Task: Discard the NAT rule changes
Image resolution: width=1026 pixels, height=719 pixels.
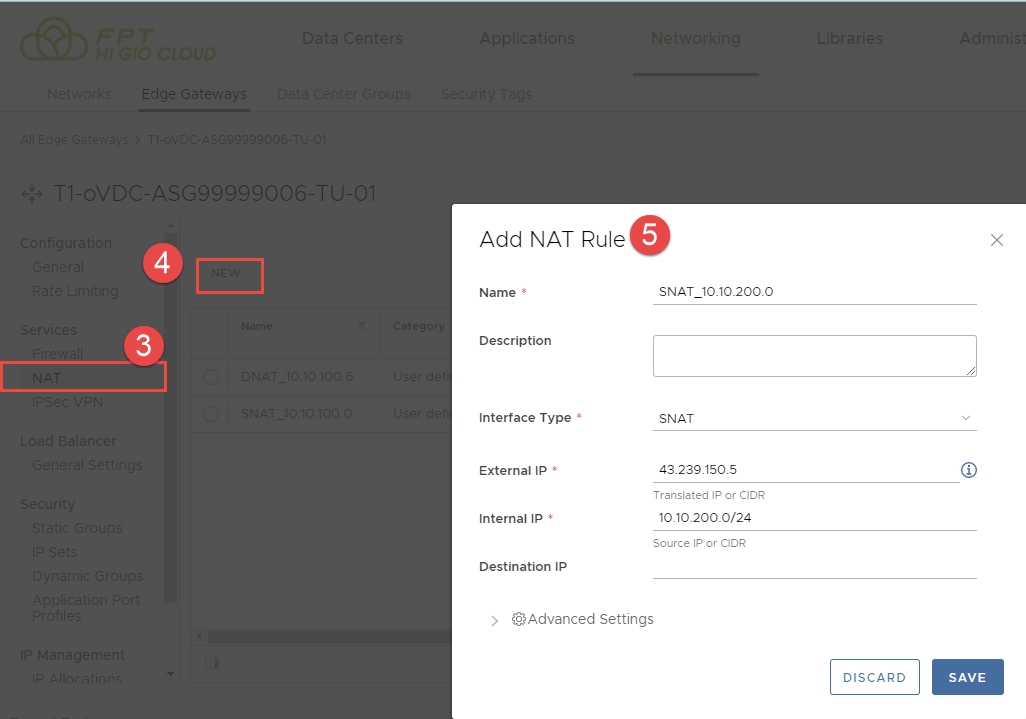Action: click(x=874, y=677)
